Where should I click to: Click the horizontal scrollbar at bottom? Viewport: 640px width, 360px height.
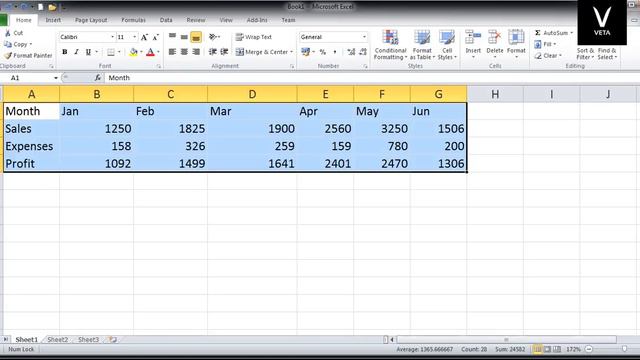point(506,340)
